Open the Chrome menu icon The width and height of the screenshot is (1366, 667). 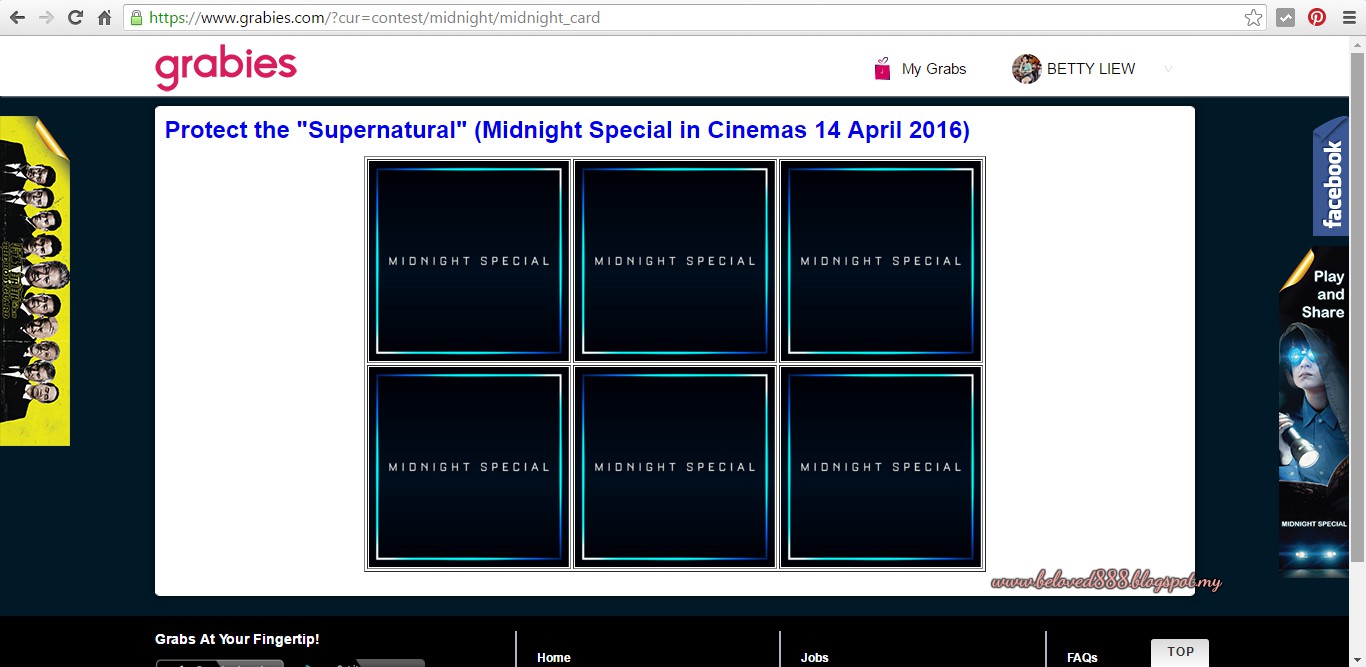pos(1347,17)
